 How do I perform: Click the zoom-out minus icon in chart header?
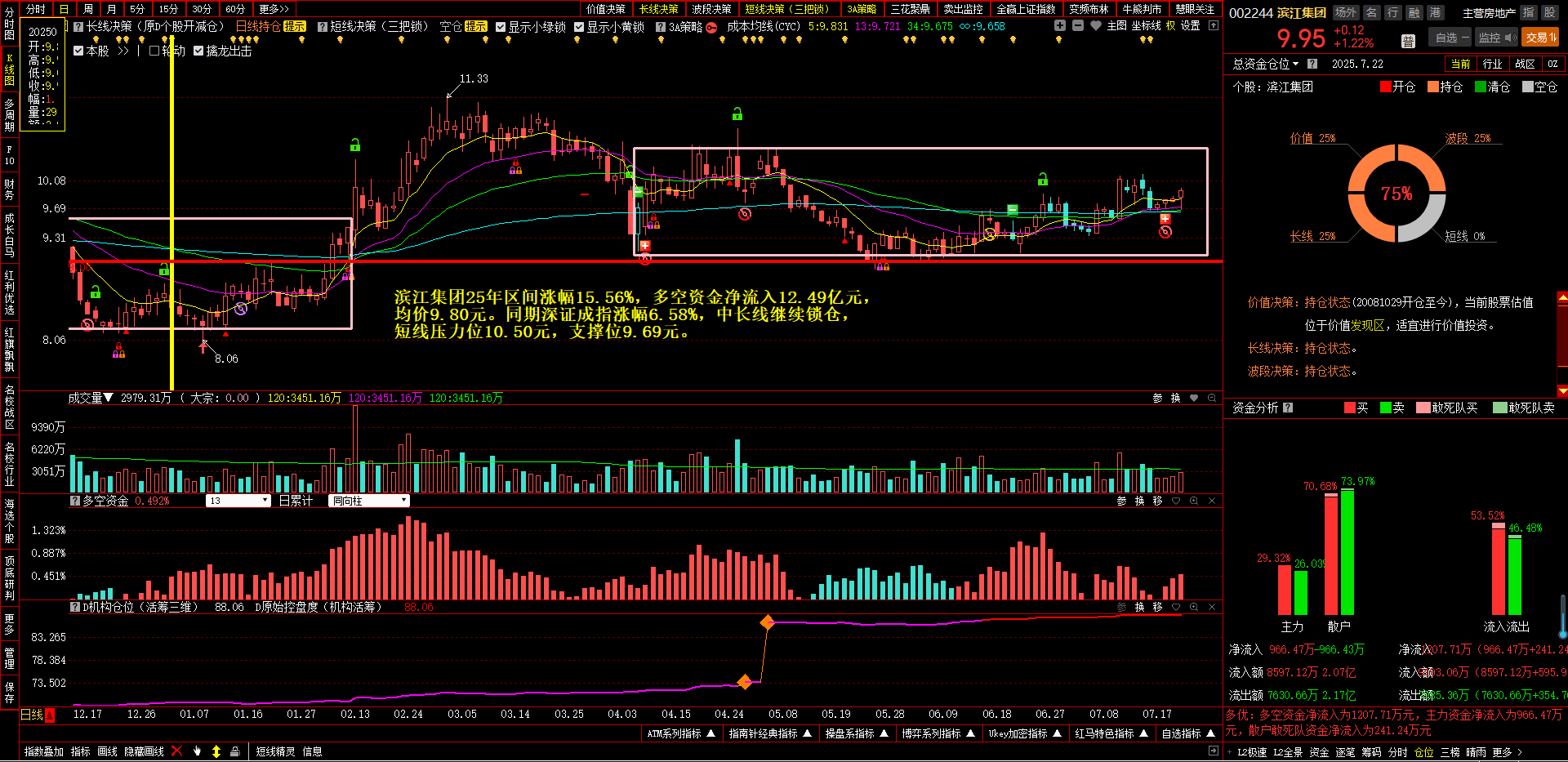click(1078, 26)
